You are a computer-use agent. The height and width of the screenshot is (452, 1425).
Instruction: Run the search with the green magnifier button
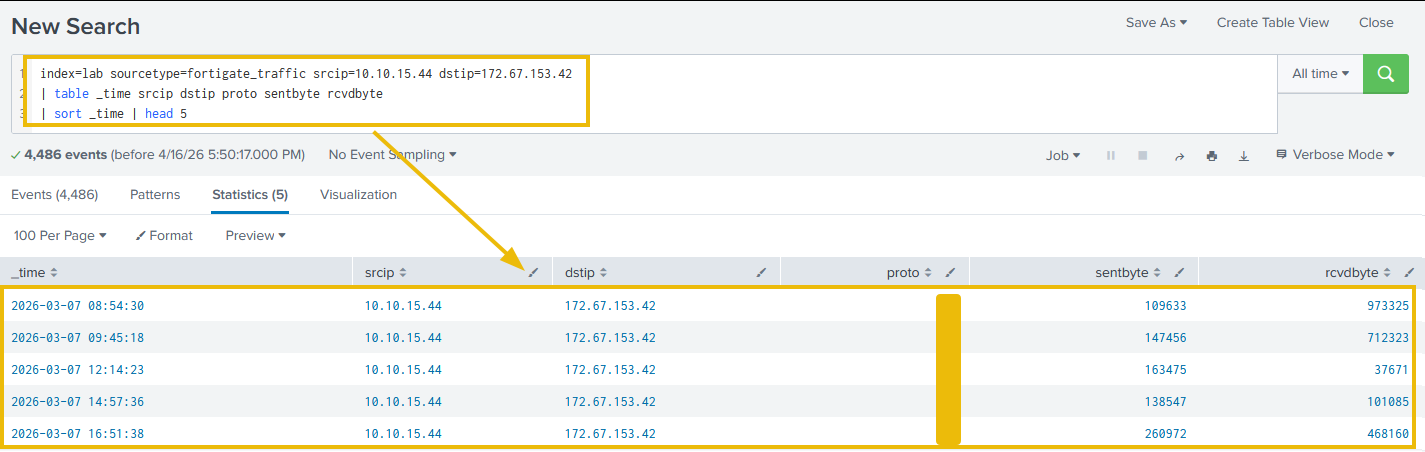click(1386, 74)
